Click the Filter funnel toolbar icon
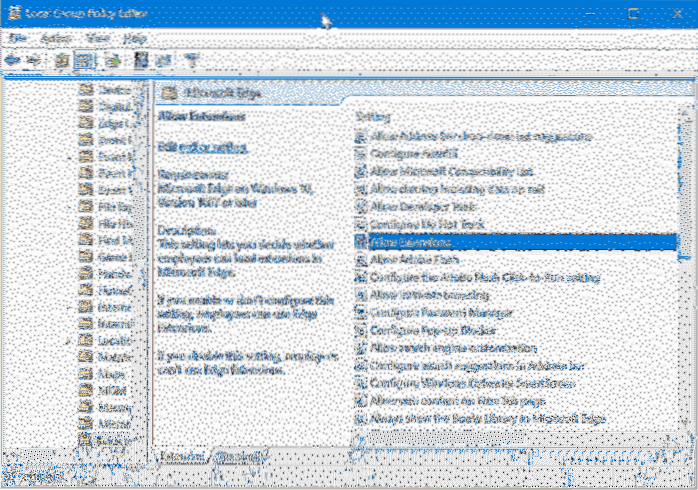The width and height of the screenshot is (698, 490). point(190,60)
